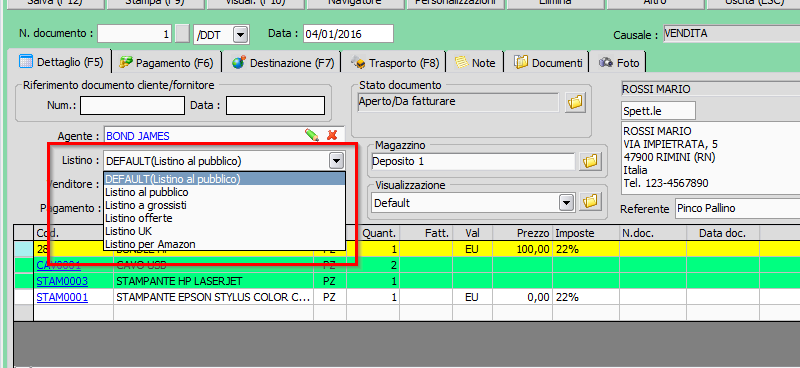Switch to the Note tab
Screen dimensions: 800x368
click(x=475, y=63)
